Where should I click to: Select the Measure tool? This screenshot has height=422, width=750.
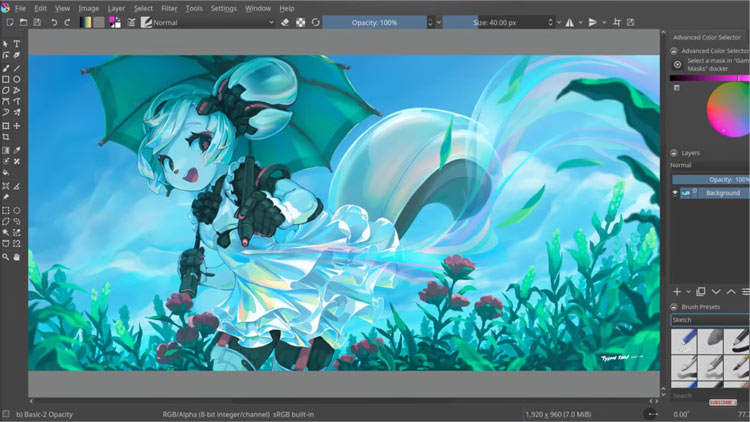[17, 186]
